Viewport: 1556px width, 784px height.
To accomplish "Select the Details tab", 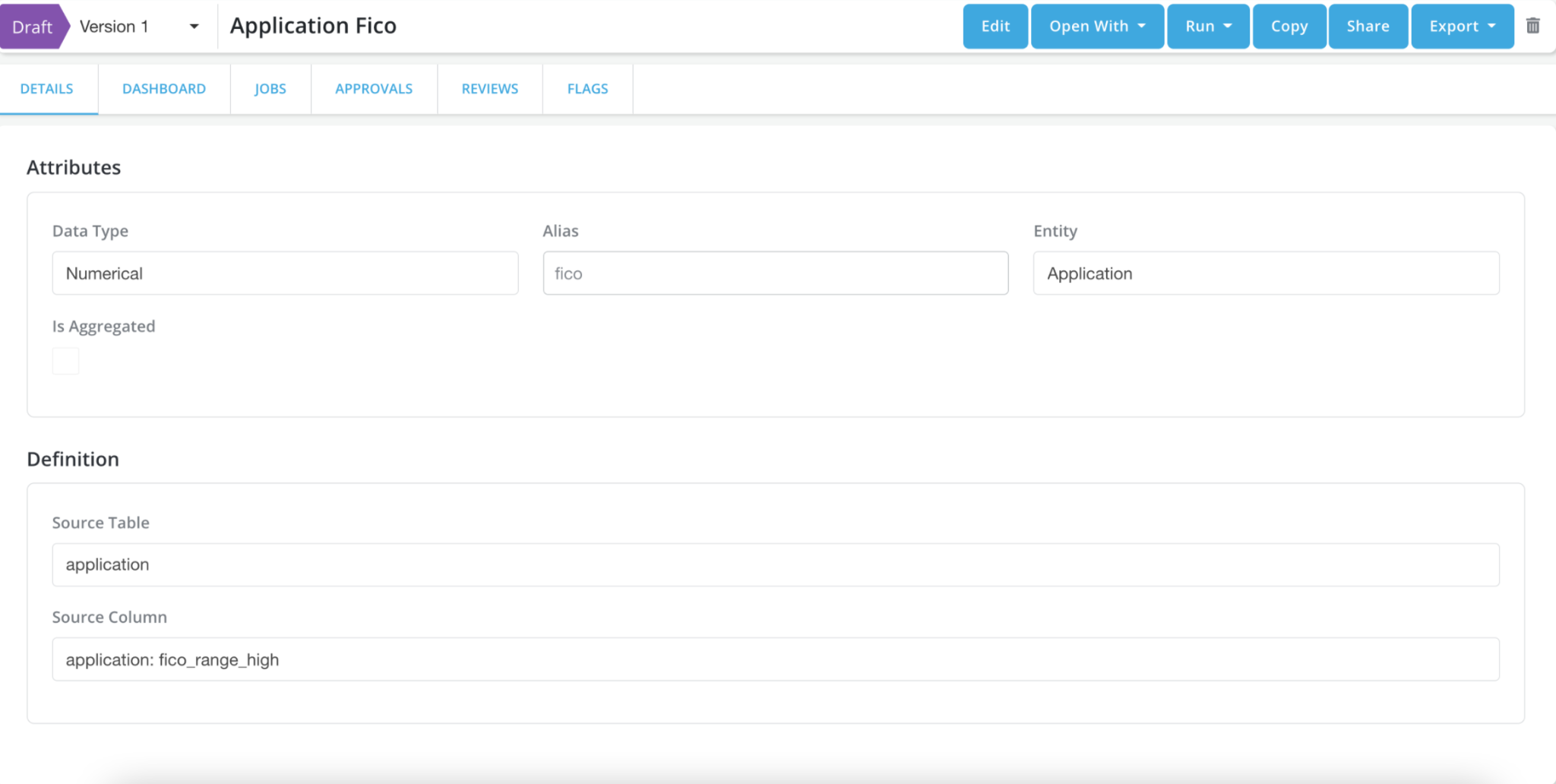I will [x=47, y=89].
